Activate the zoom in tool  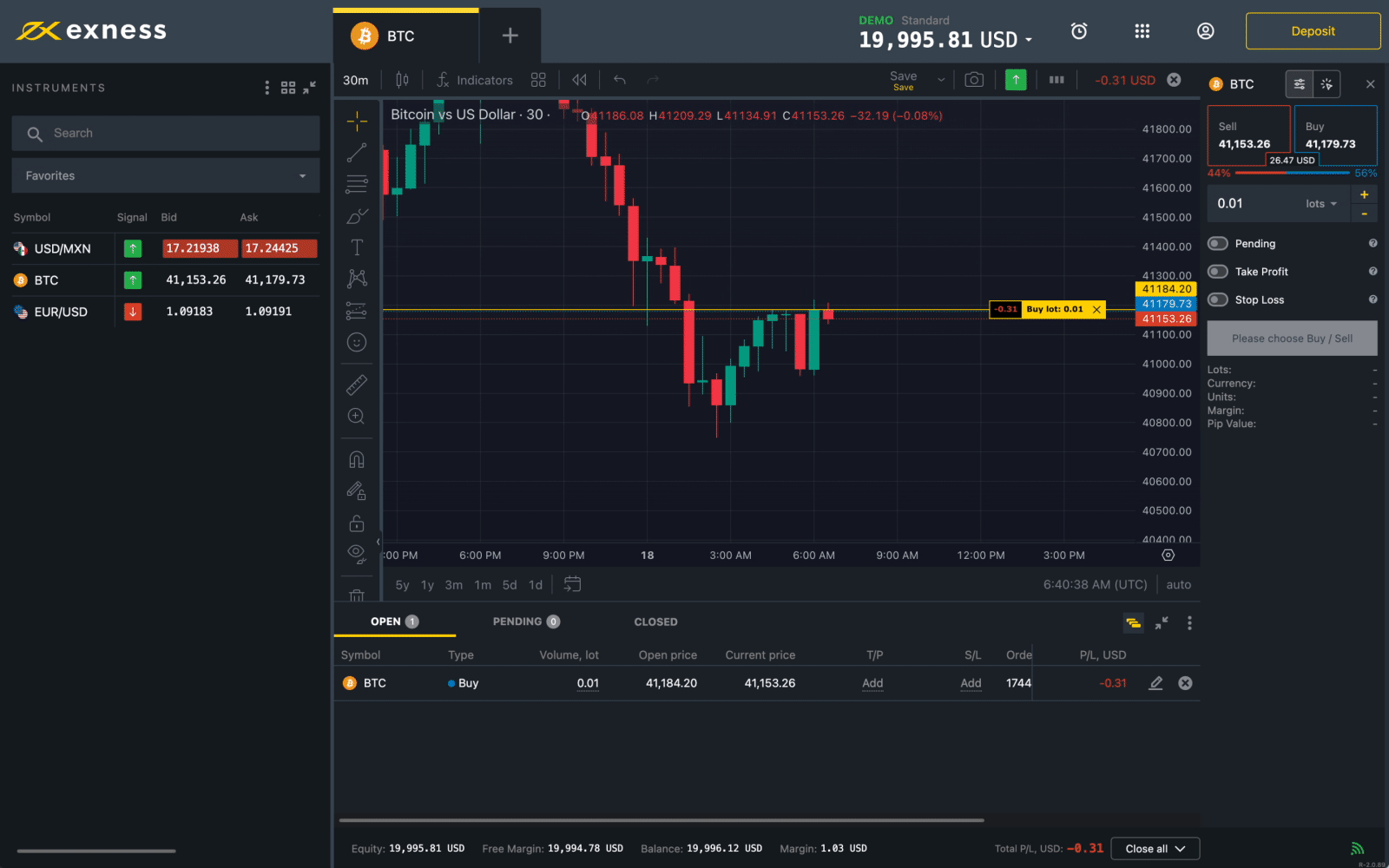coord(357,417)
